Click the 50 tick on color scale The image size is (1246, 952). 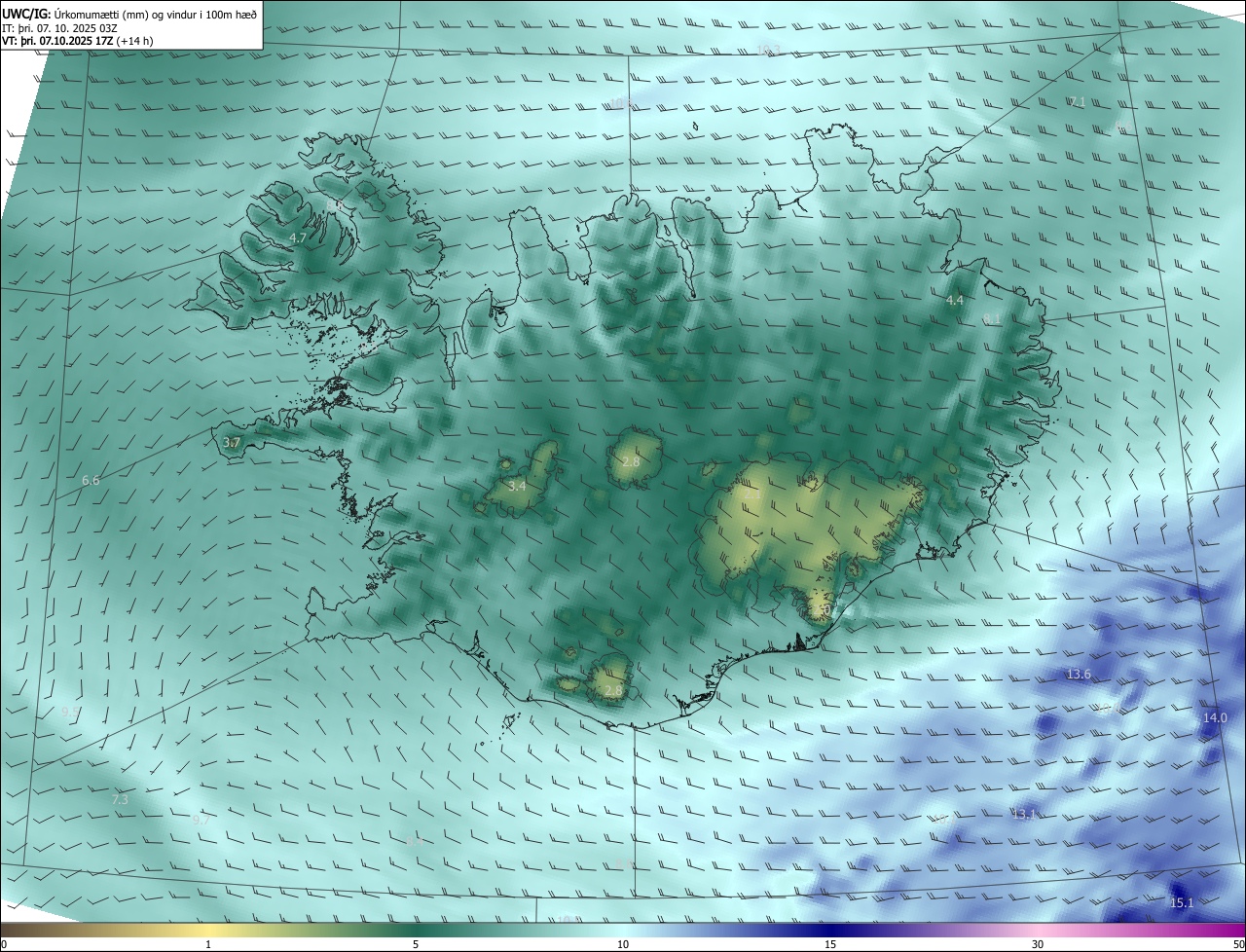[x=1238, y=944]
